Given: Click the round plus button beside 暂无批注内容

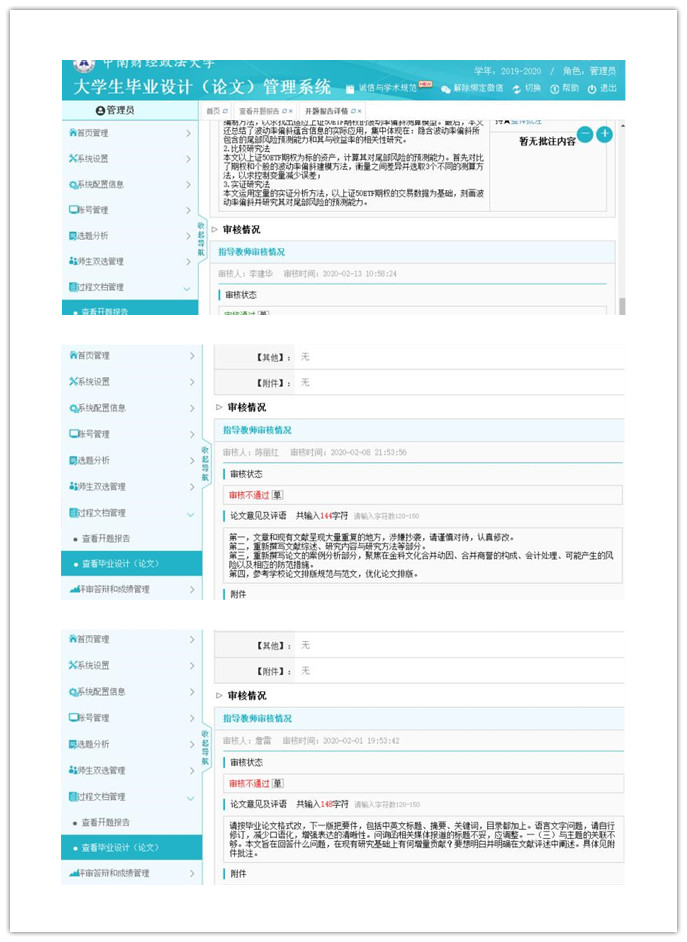Looking at the screenshot, I should click(604, 134).
